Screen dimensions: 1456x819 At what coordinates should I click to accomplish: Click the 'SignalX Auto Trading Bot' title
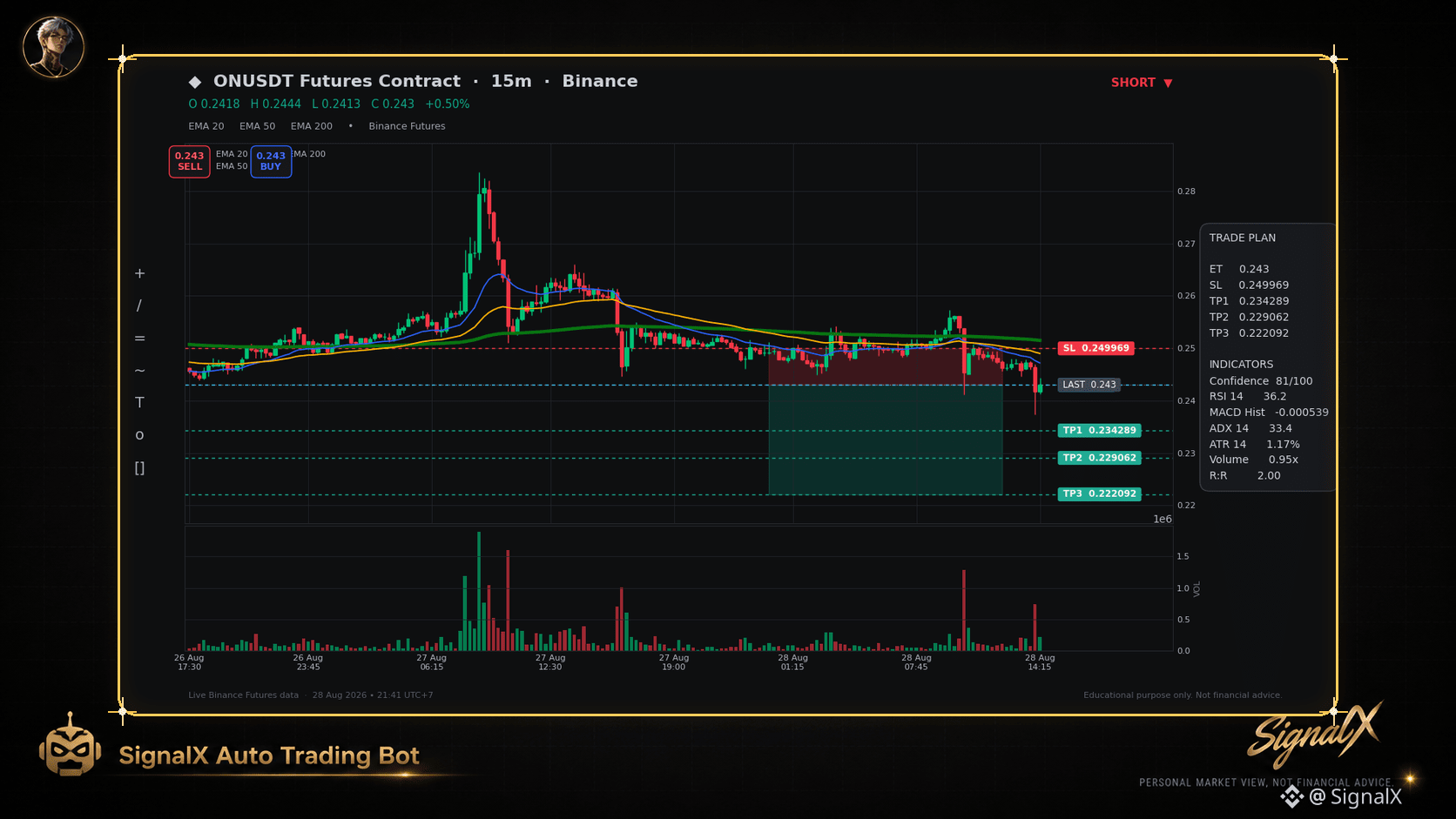[269, 755]
